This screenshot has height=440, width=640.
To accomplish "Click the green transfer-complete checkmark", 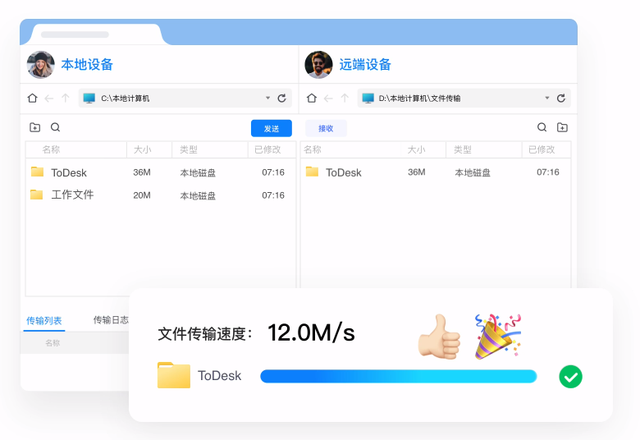I will coord(570,376).
